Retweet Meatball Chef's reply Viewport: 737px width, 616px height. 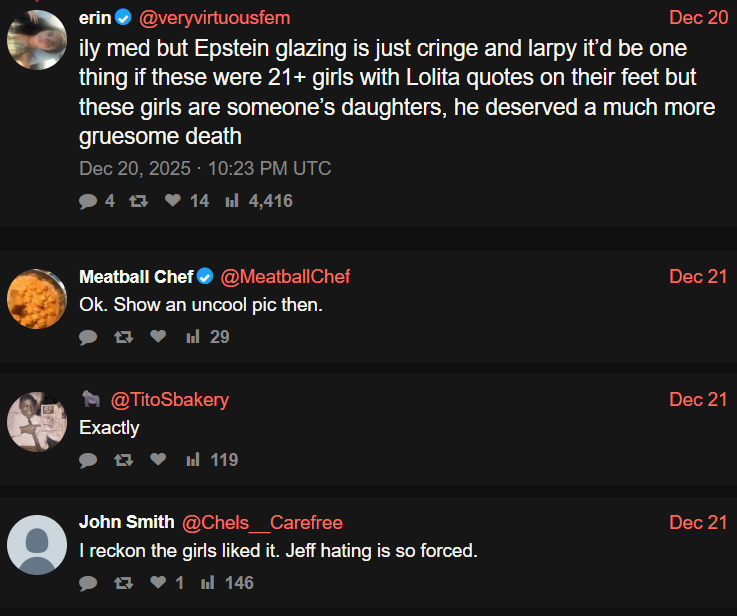123,337
